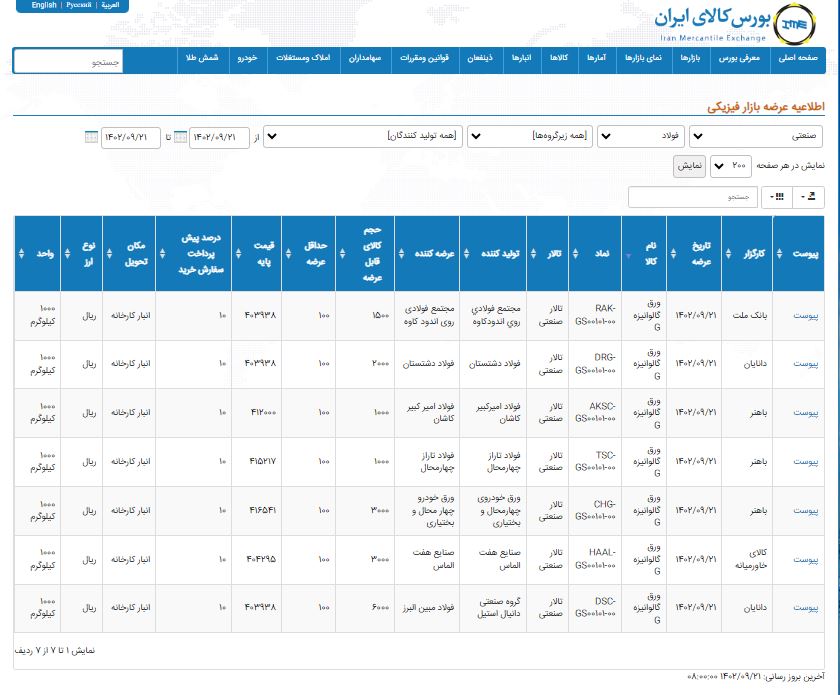
Task: Sort by حداقل عرضه (minimum offering) column
Action: coord(309,253)
